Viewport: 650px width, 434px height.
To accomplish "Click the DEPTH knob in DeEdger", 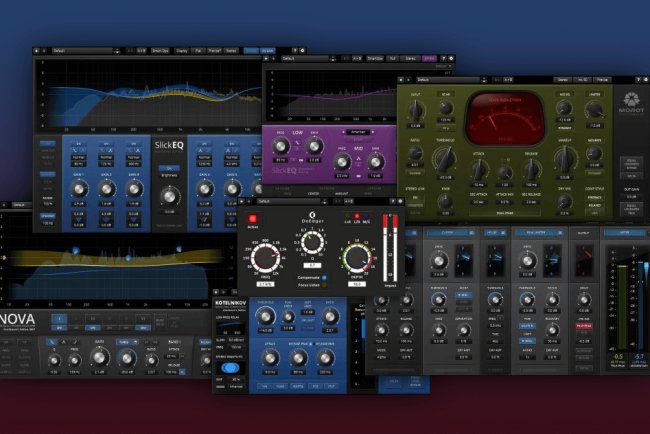I will tap(357, 258).
